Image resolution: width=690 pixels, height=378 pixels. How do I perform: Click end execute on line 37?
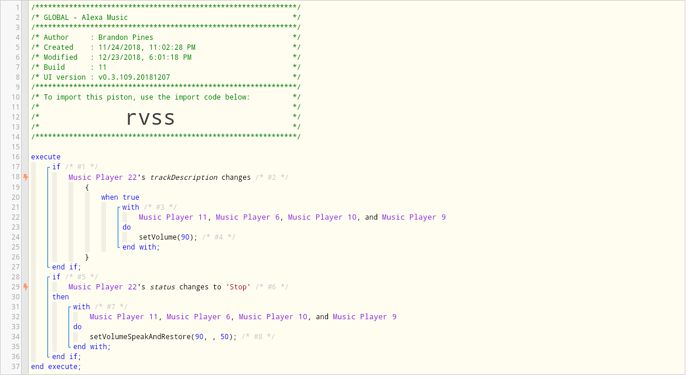[56, 367]
